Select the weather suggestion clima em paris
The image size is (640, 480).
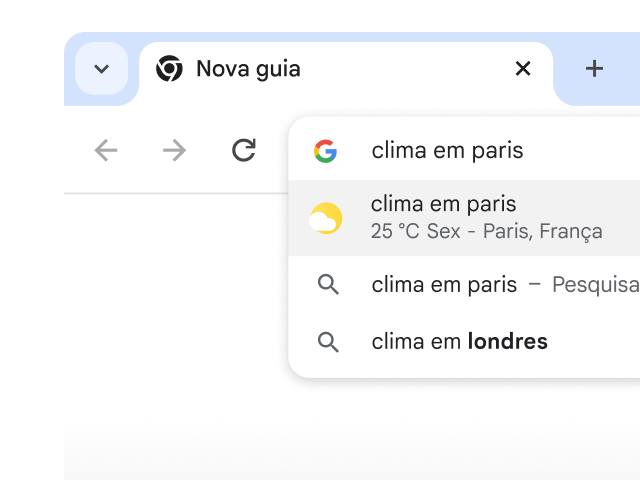point(443,204)
